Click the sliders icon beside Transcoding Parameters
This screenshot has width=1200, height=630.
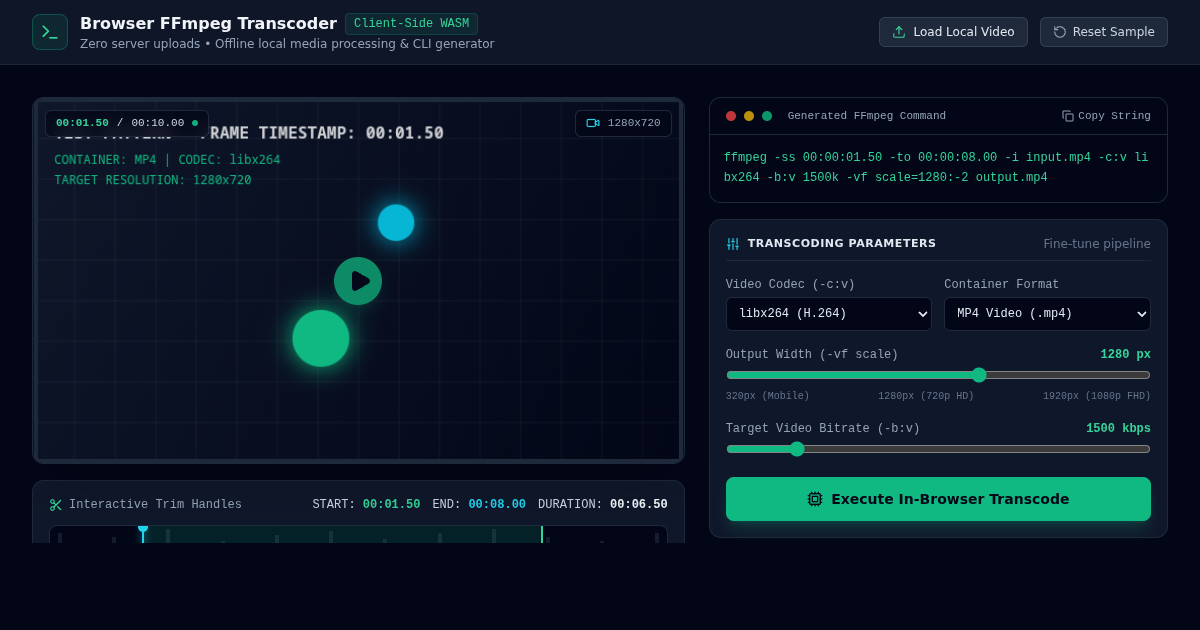(733, 243)
